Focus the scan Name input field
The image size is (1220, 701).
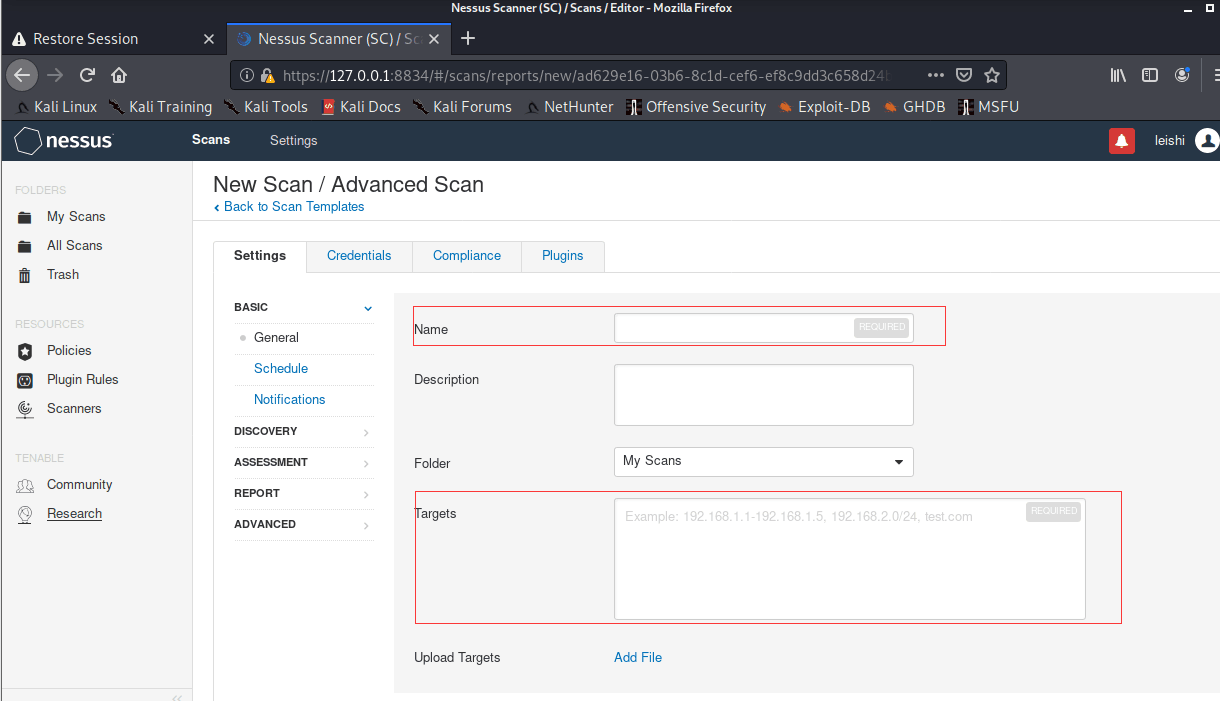point(764,328)
